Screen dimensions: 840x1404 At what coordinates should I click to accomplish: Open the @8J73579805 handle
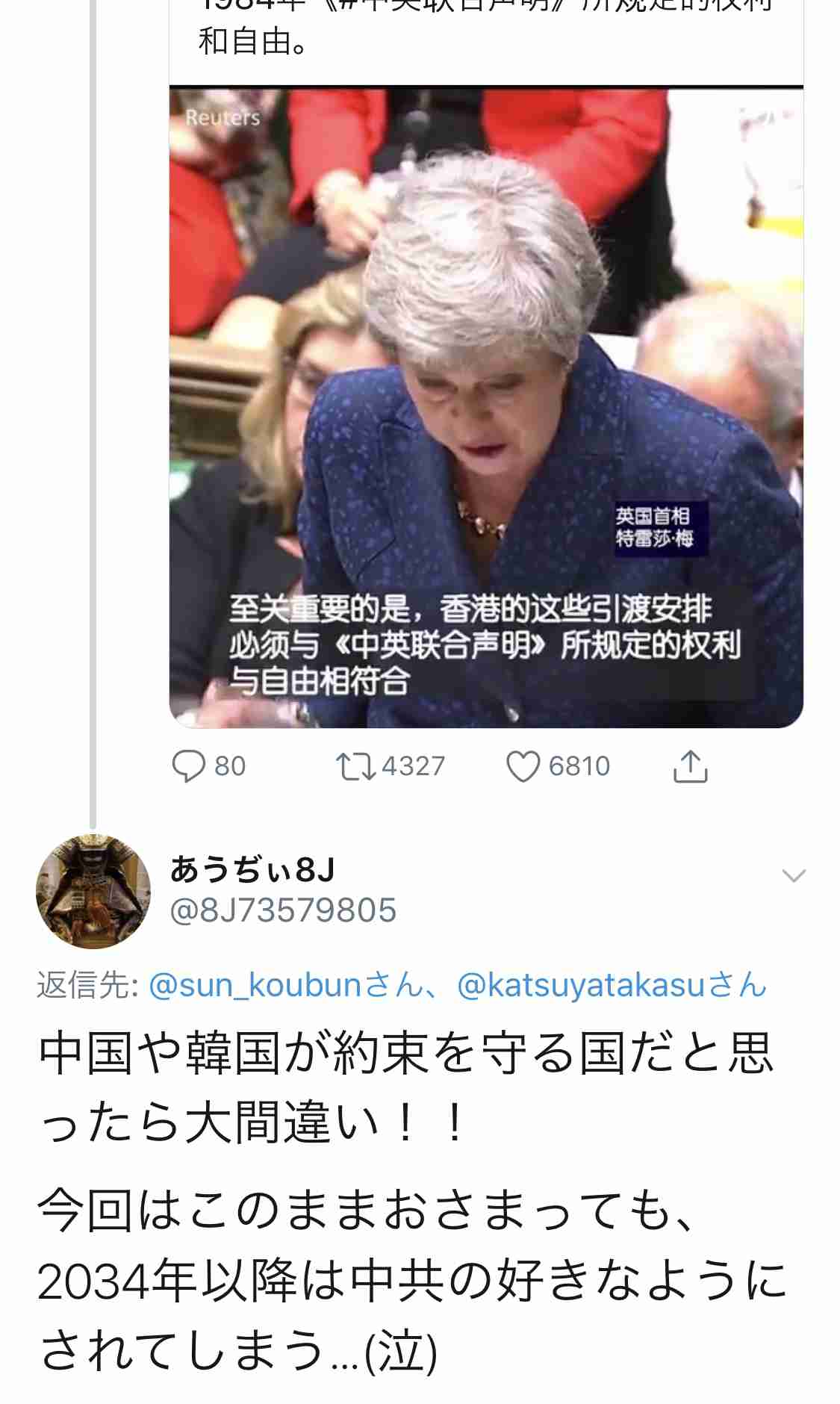pyautogui.click(x=283, y=910)
